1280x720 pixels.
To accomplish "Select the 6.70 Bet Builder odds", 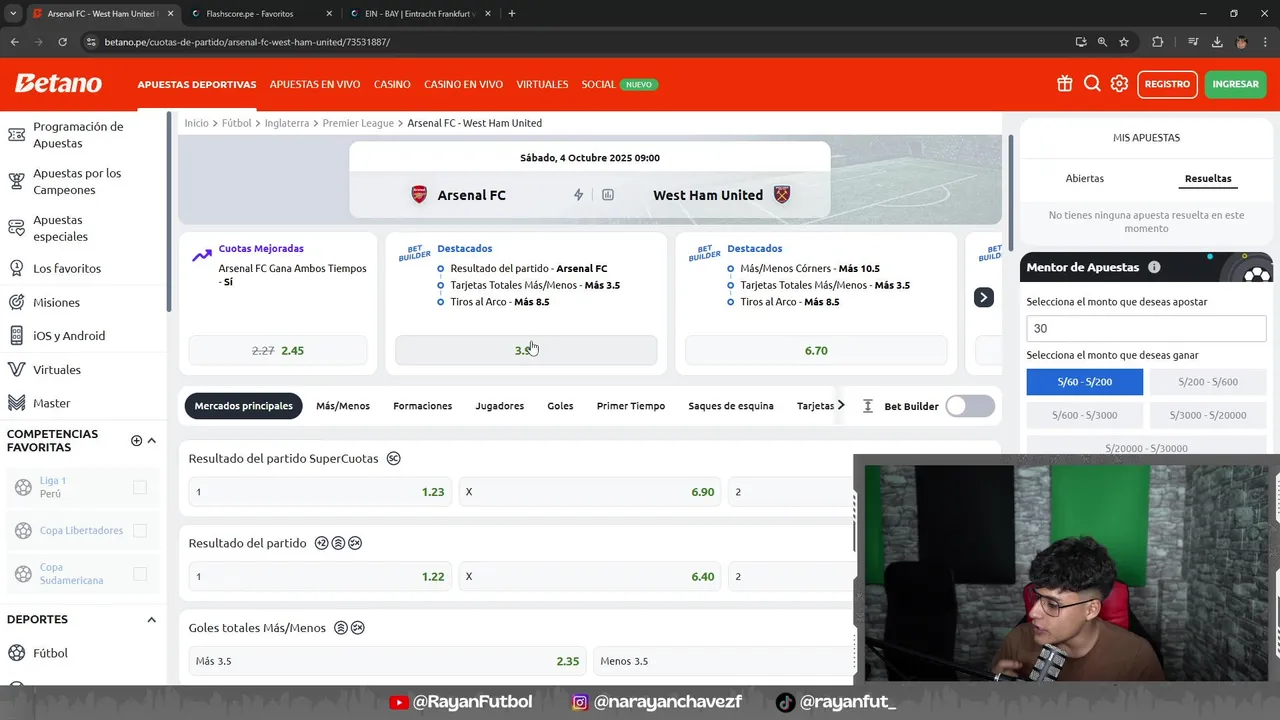I will (x=816, y=351).
